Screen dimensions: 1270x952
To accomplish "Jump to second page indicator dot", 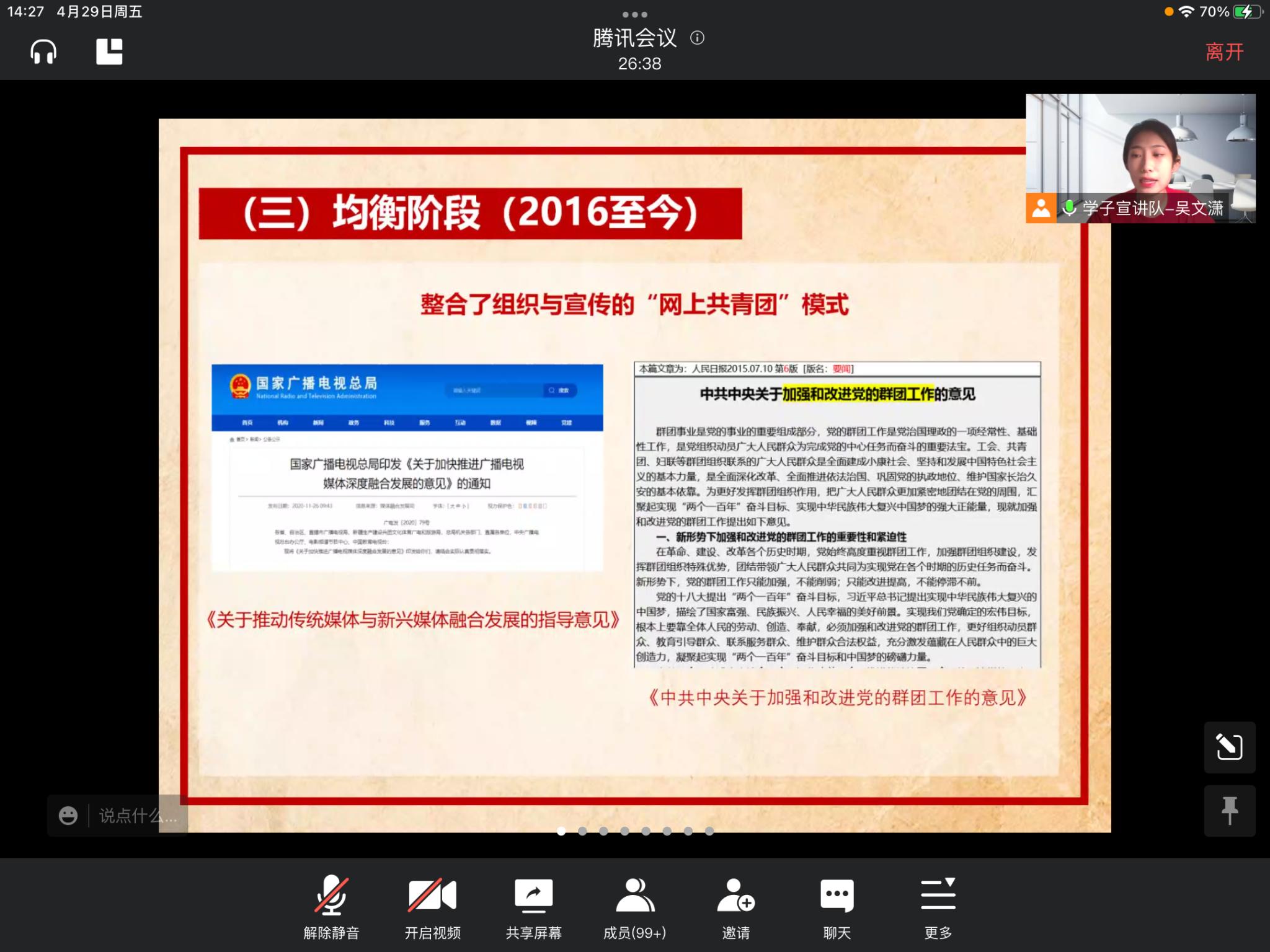I will [x=582, y=831].
